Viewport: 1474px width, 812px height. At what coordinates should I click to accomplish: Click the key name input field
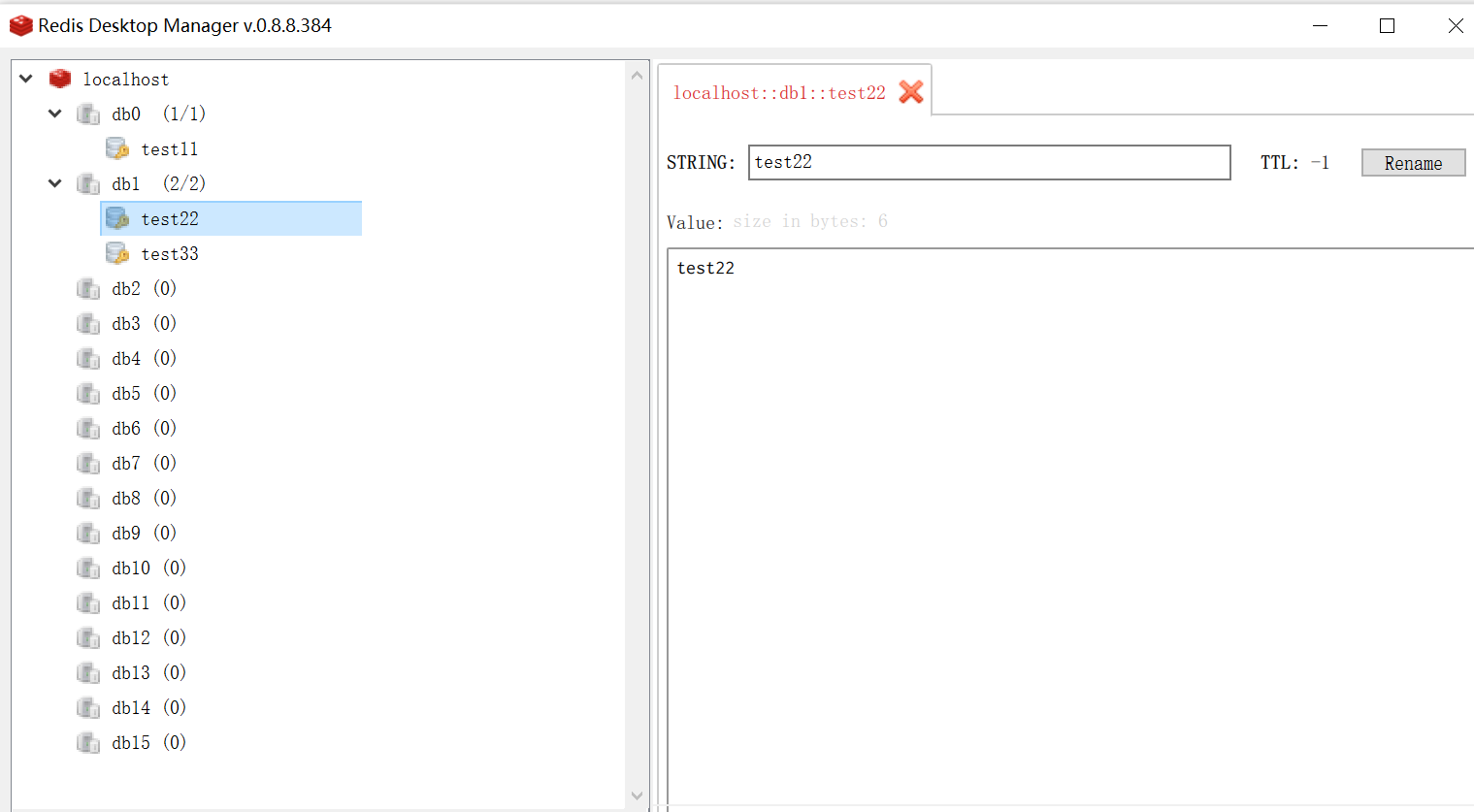pos(990,162)
